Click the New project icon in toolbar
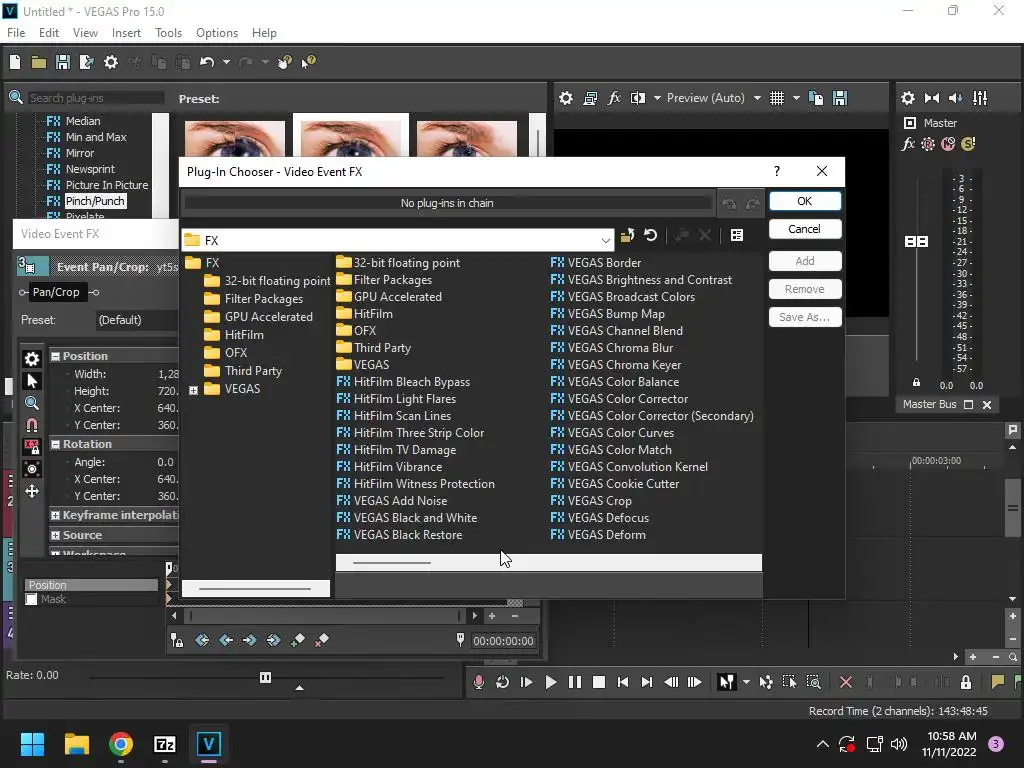The image size is (1024, 768). click(15, 62)
